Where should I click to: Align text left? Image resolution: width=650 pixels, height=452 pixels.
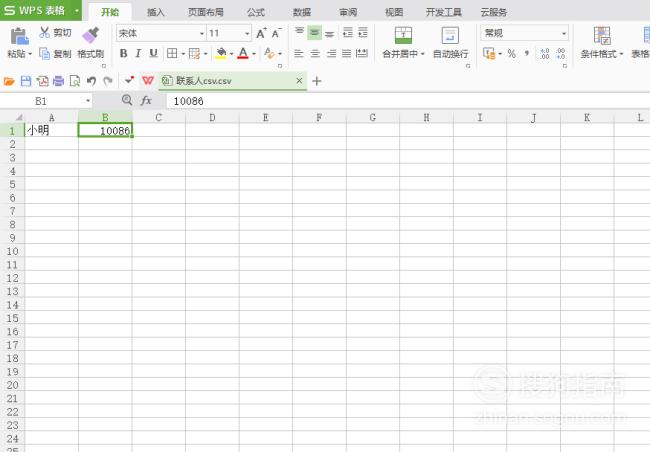299,53
